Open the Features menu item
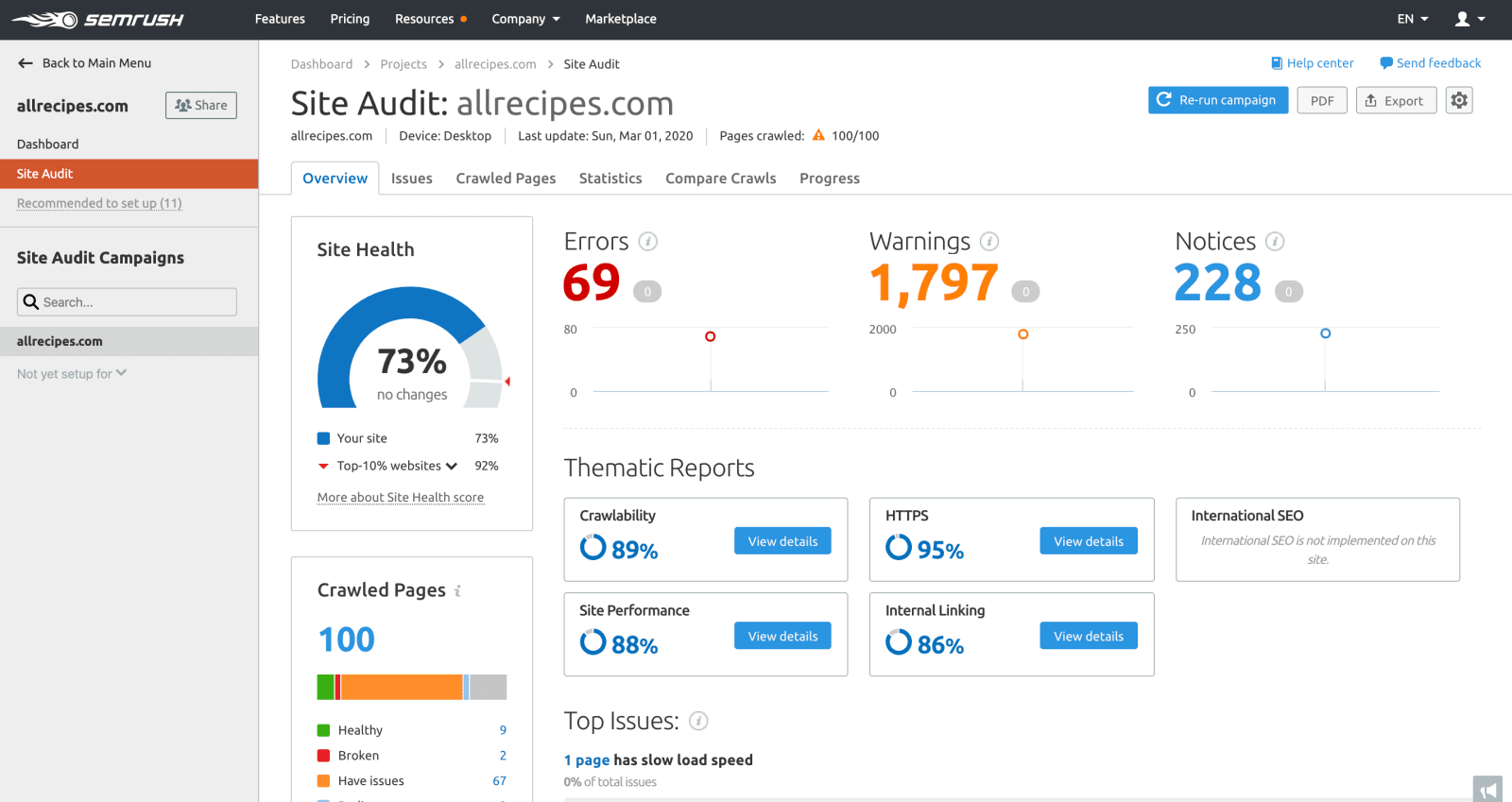The image size is (1512, 802). [x=280, y=19]
